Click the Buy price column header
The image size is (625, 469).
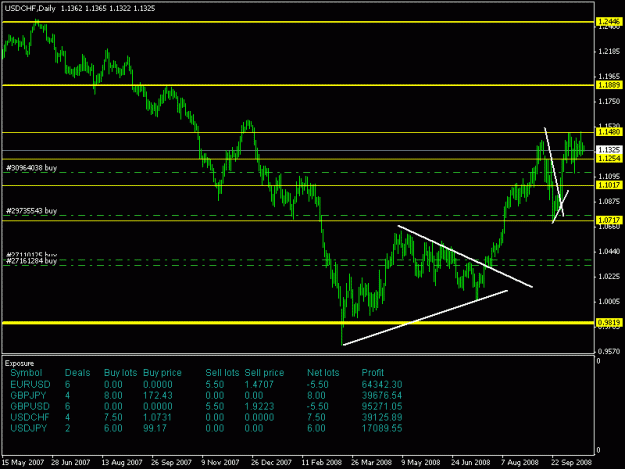(x=162, y=373)
